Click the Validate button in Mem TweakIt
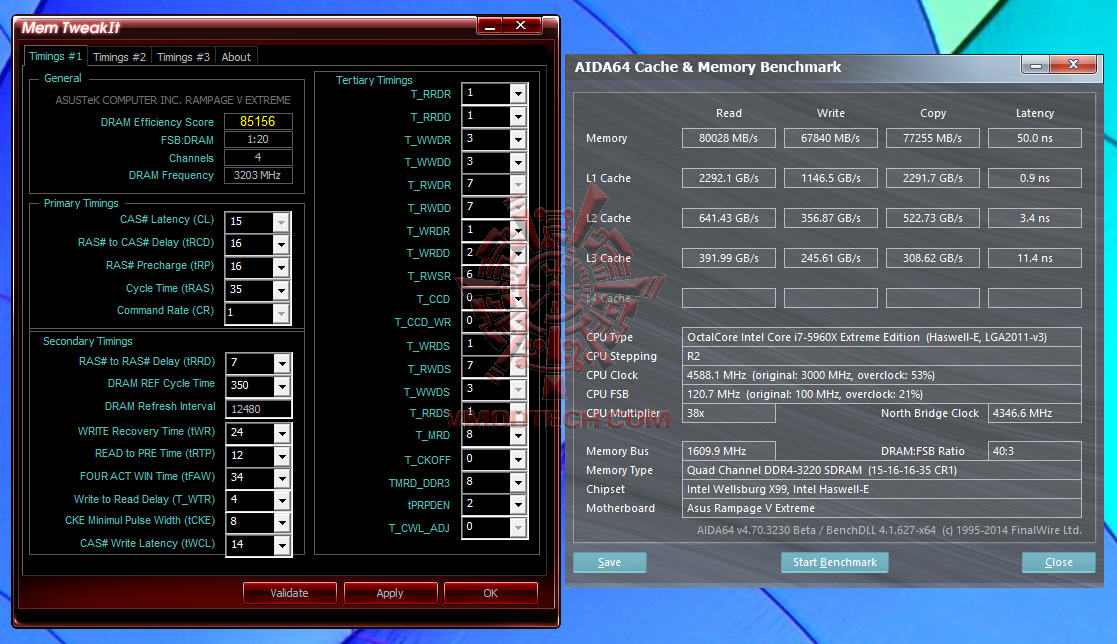 [x=289, y=593]
